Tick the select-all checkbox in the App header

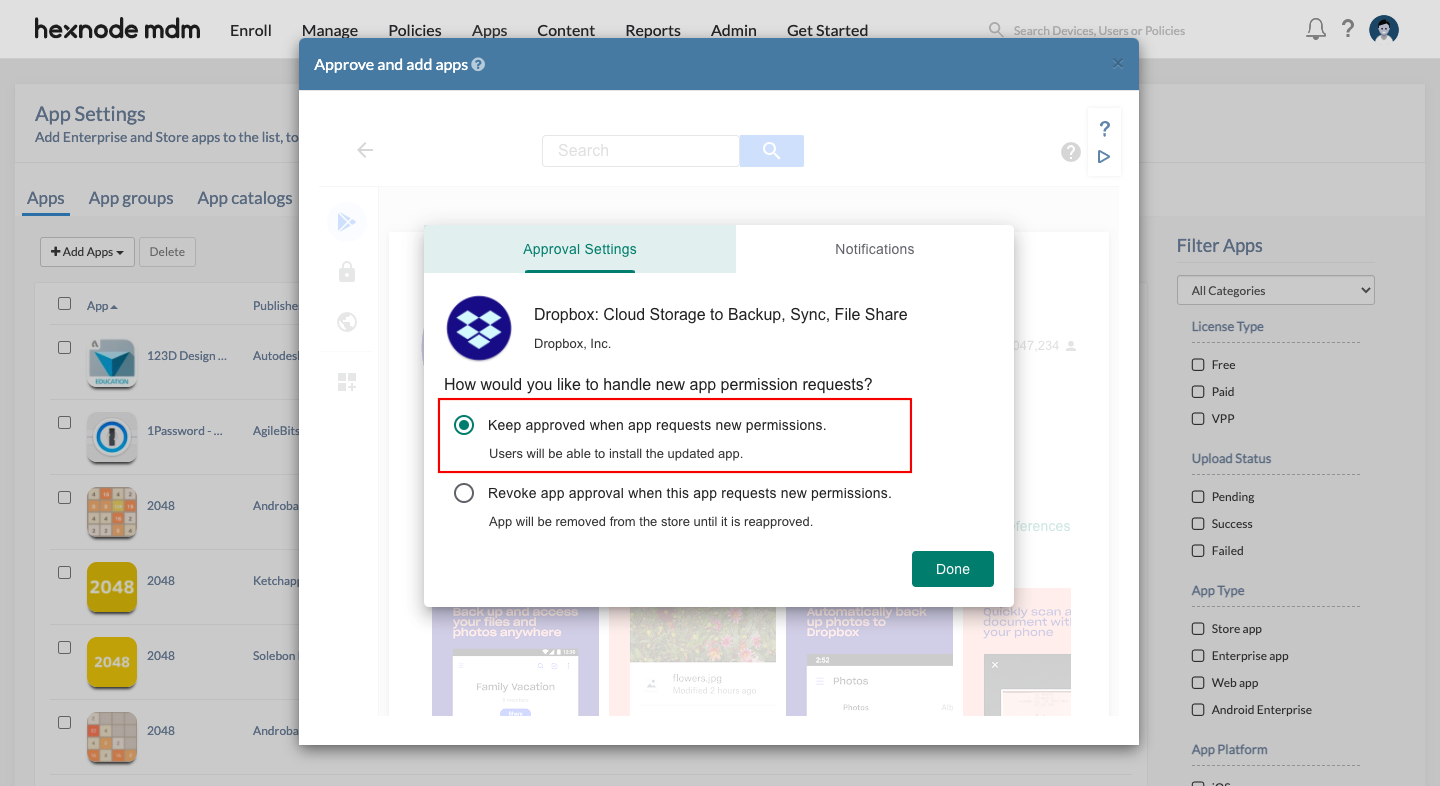[64, 304]
